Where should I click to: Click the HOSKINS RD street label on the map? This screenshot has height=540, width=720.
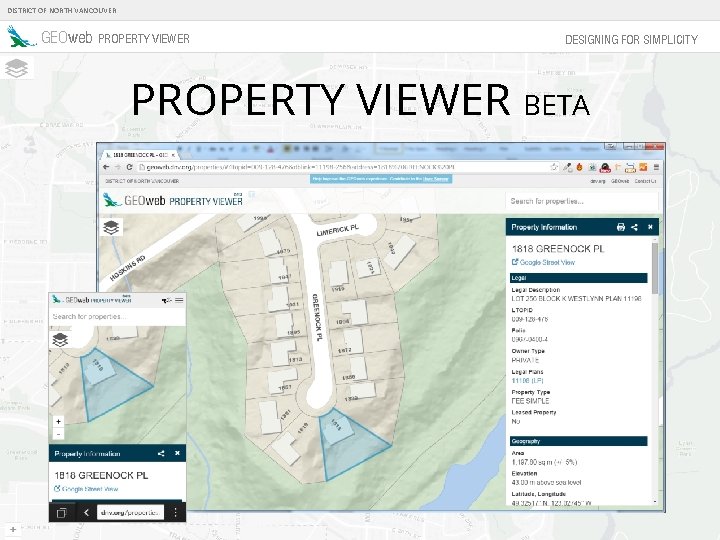click(127, 268)
